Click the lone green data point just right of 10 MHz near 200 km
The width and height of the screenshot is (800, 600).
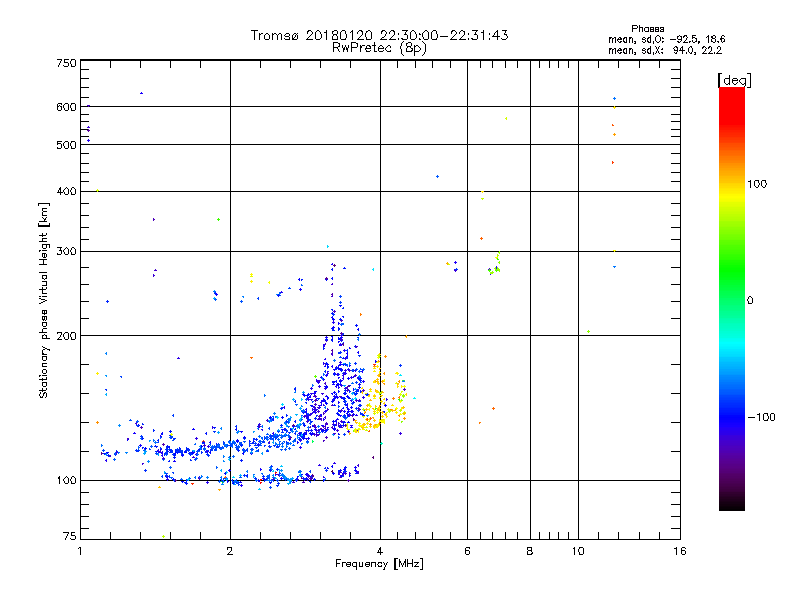coord(589,332)
